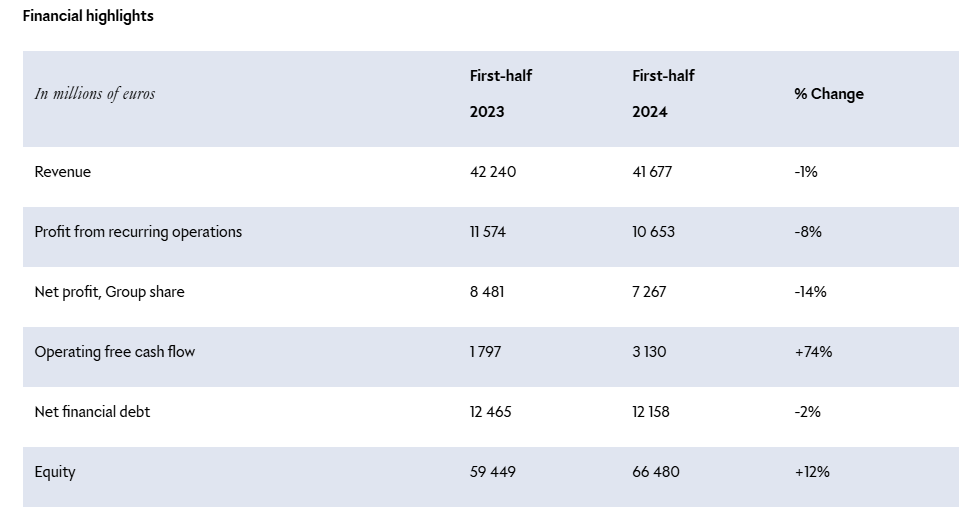Select the First-half 2023 column header

(500, 94)
